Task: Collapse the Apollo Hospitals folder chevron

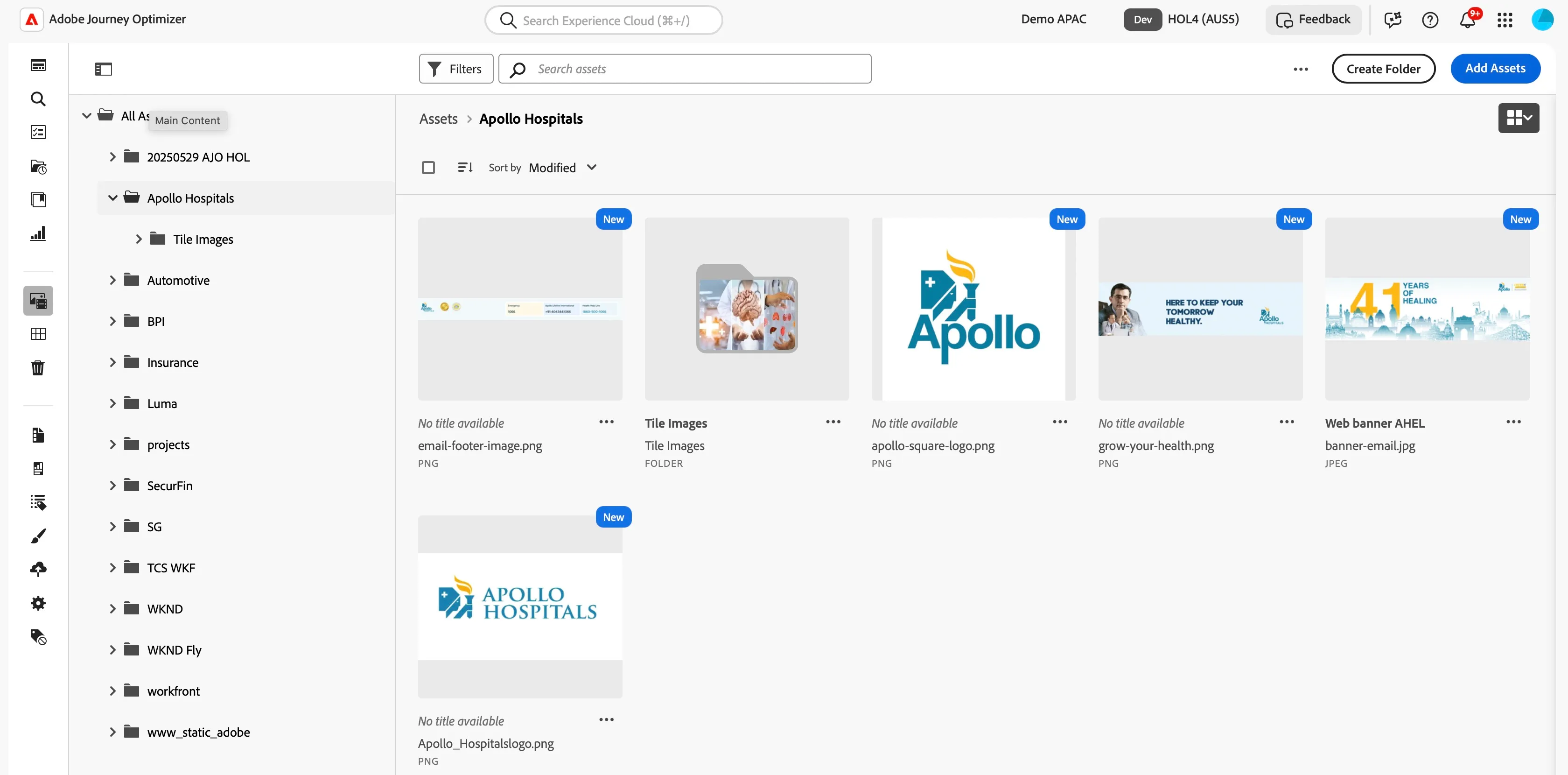Action: (x=112, y=198)
